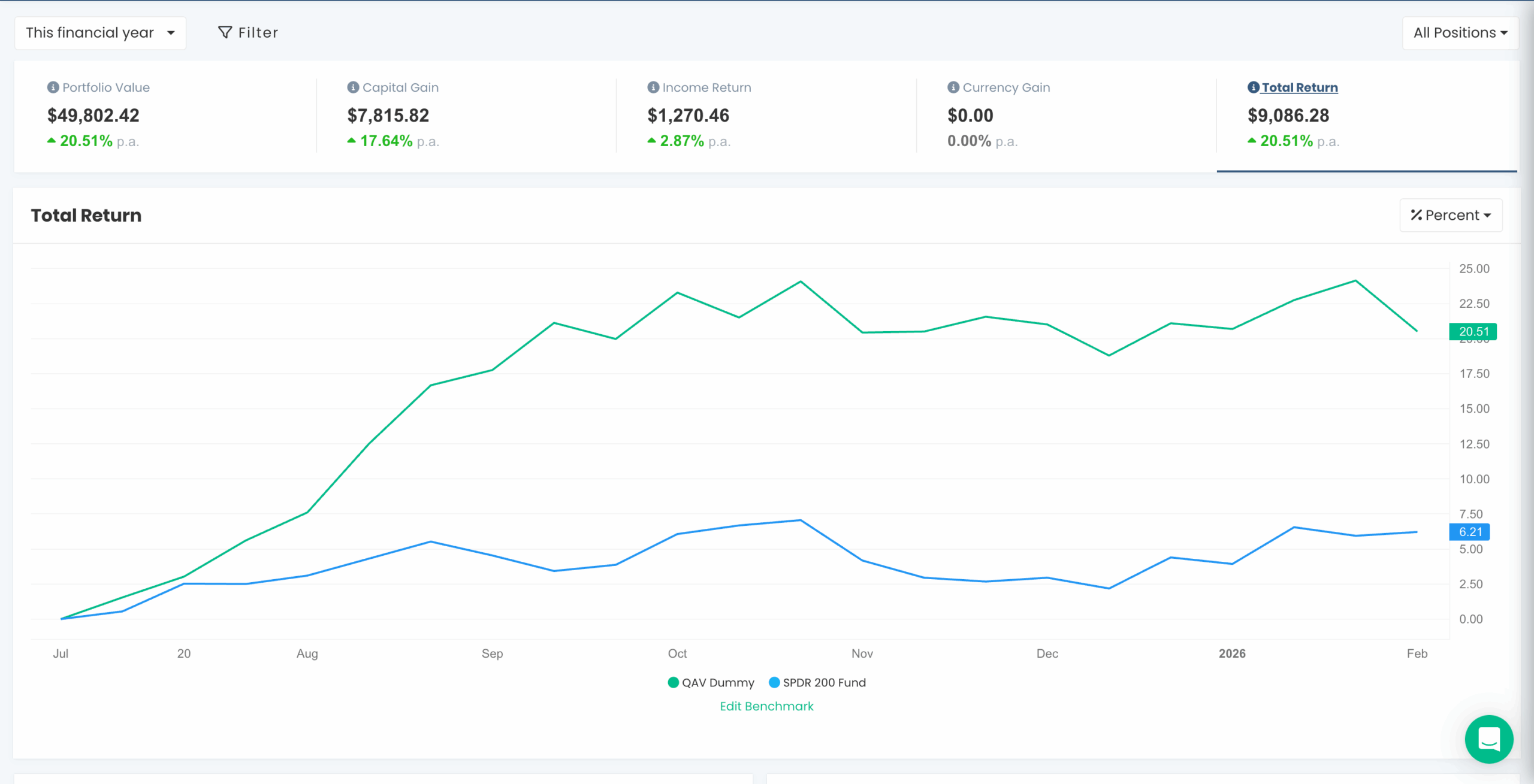Screen dimensions: 1534x784
Task: Click the info icon beside Capital Gain
Action: [x=352, y=87]
